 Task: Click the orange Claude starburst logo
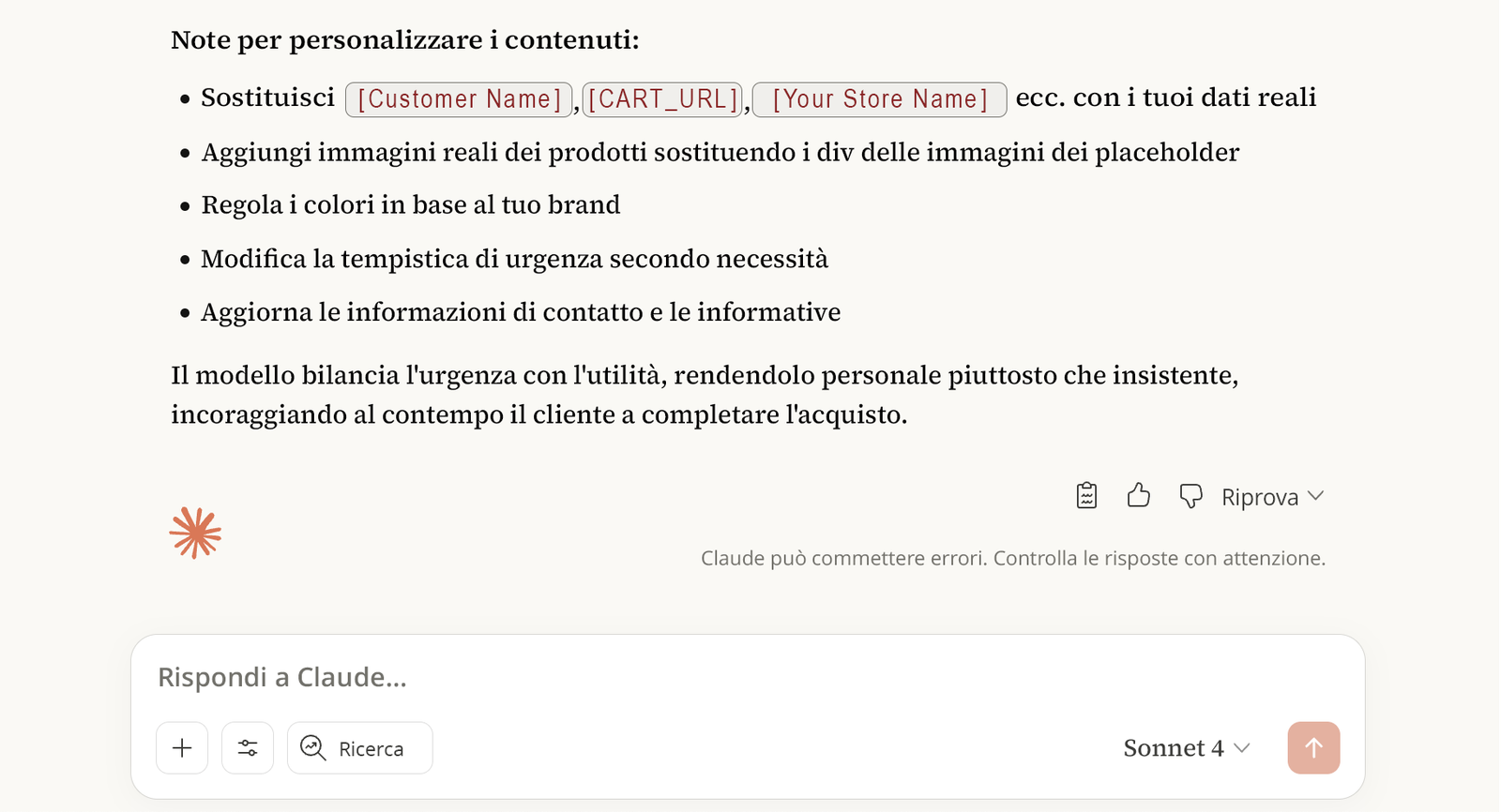[195, 534]
